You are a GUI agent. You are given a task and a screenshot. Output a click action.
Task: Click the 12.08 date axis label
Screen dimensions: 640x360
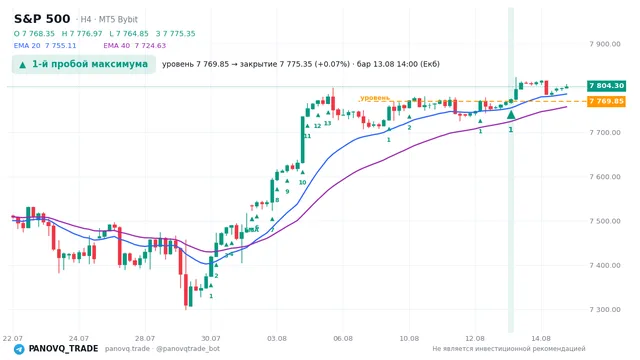pyautogui.click(x=475, y=338)
